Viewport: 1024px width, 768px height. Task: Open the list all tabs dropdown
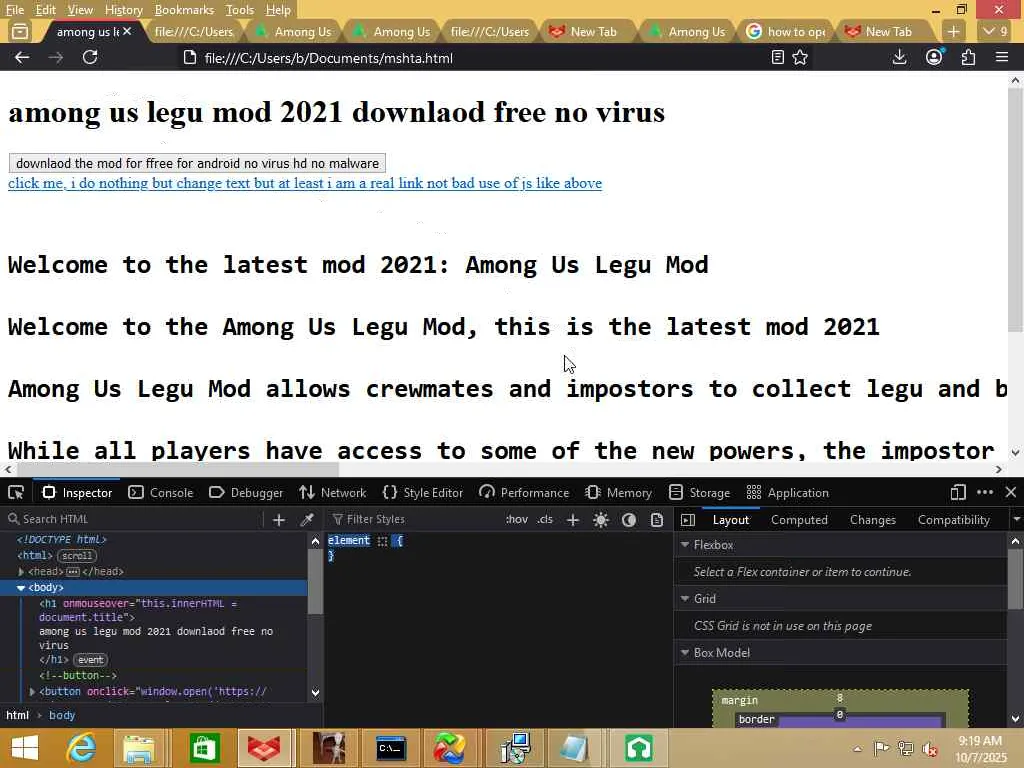pos(995,31)
